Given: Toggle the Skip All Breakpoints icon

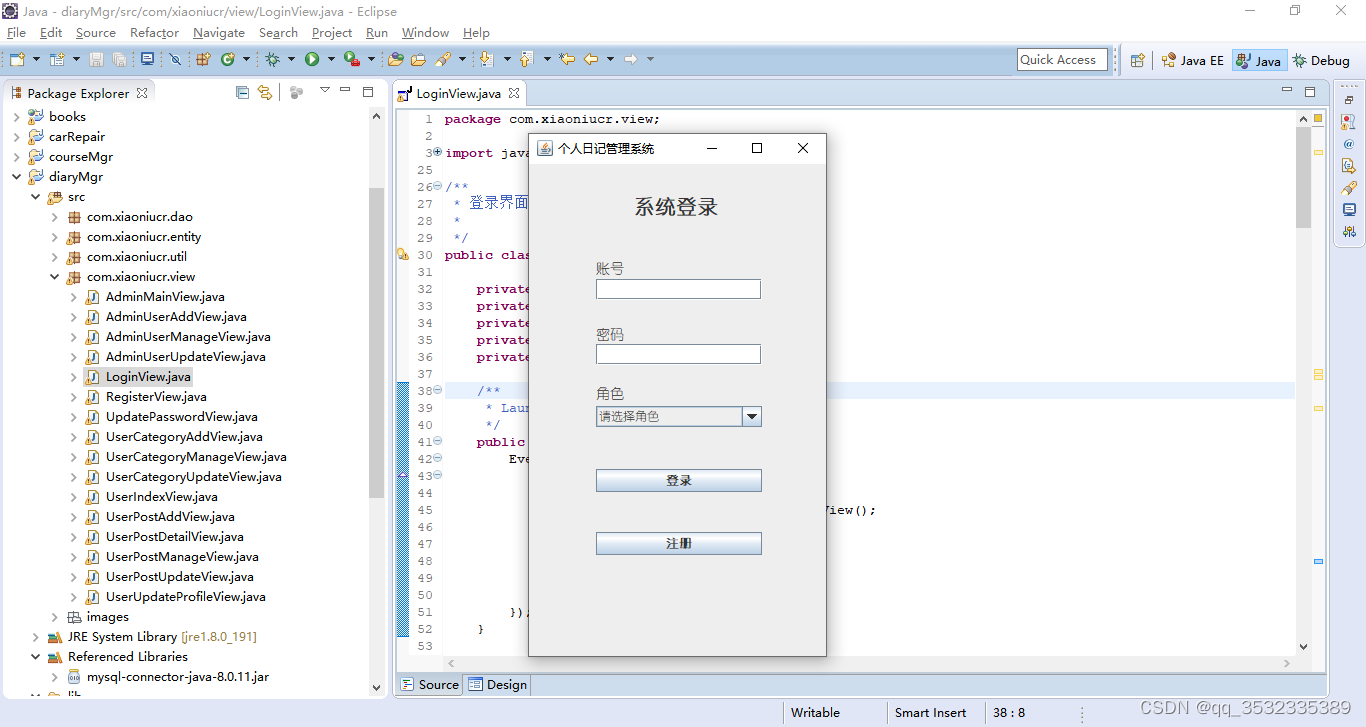Looking at the screenshot, I should [x=175, y=60].
